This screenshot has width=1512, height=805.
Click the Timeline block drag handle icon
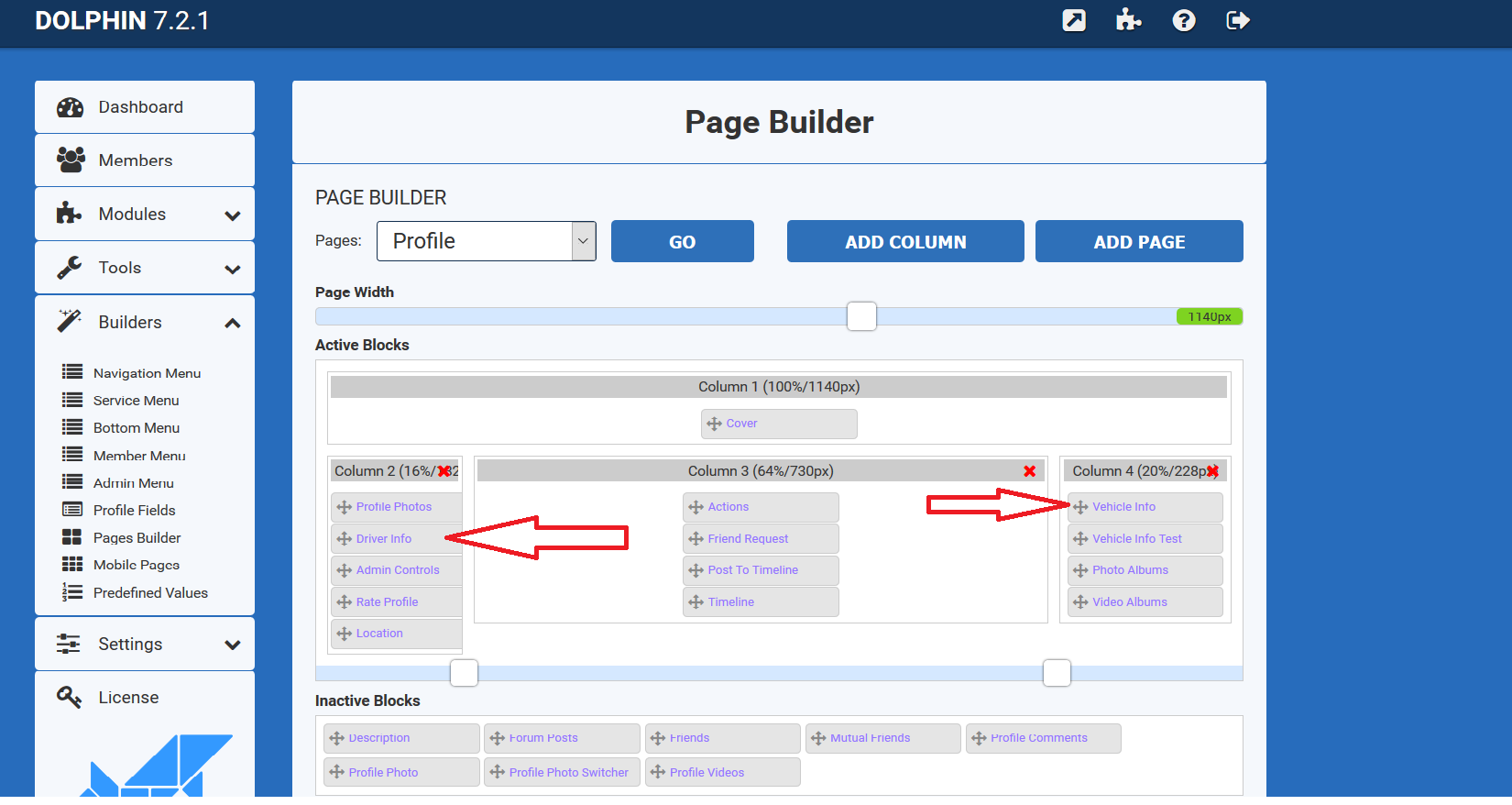[696, 602]
